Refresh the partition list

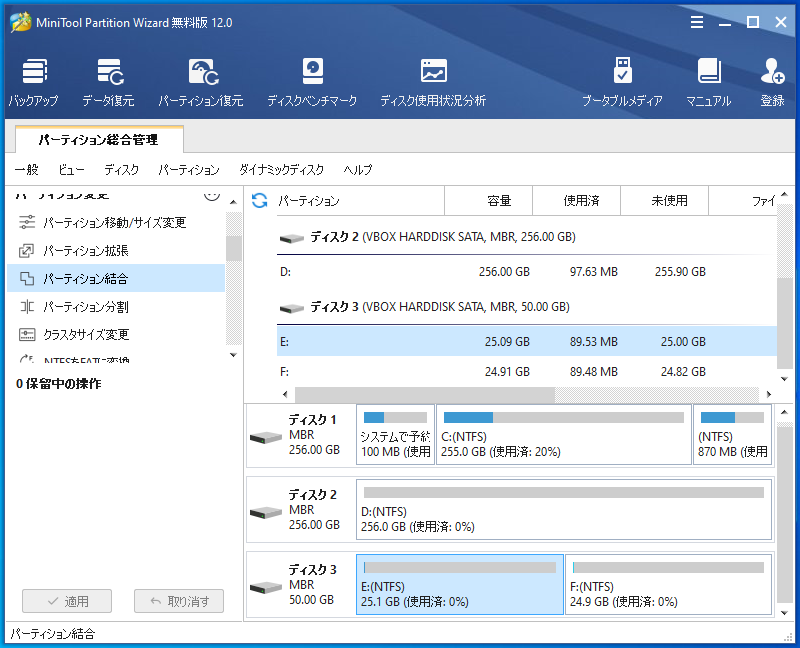[x=260, y=201]
